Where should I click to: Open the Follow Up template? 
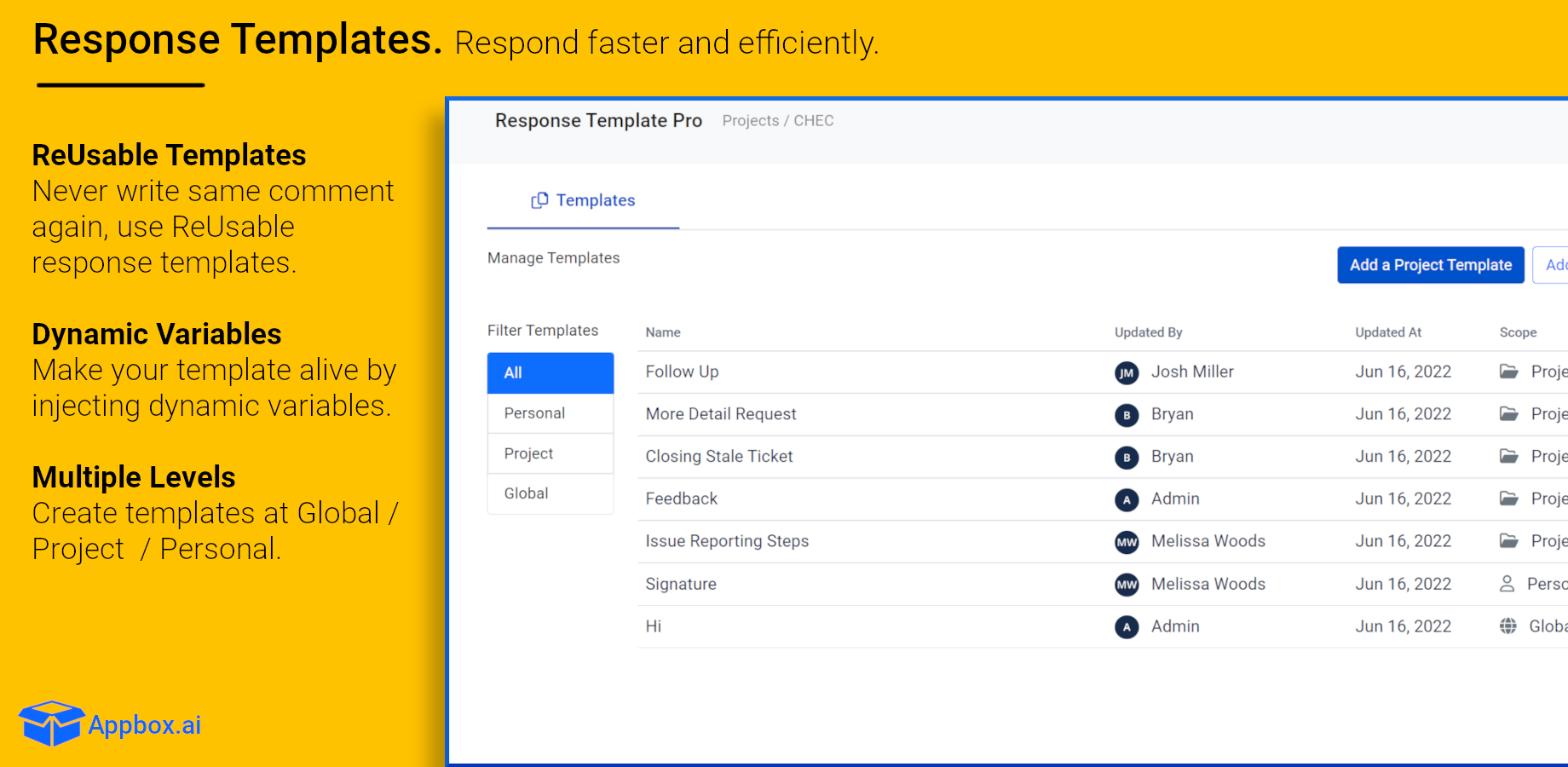tap(682, 372)
